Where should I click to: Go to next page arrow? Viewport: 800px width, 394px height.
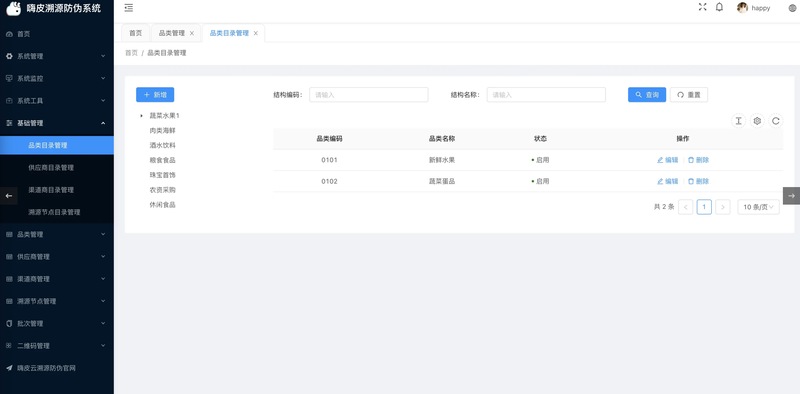coord(722,207)
